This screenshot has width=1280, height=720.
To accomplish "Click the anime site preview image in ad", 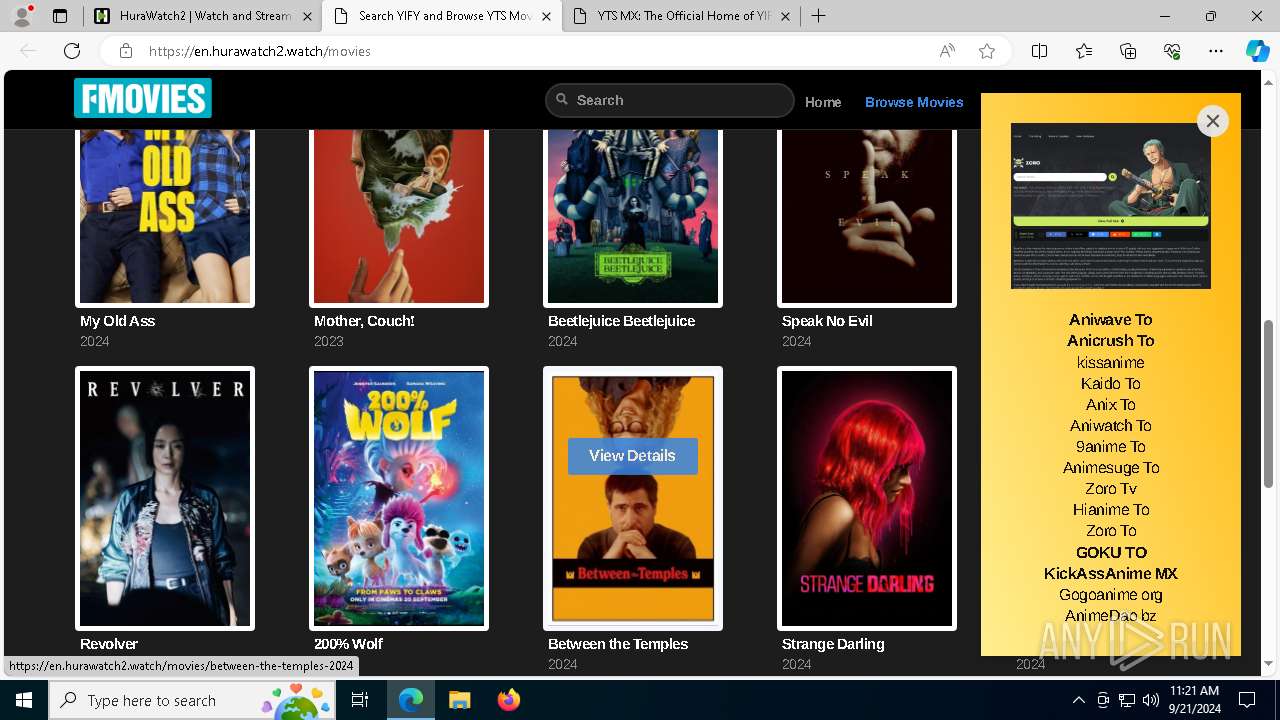I will point(1111,206).
